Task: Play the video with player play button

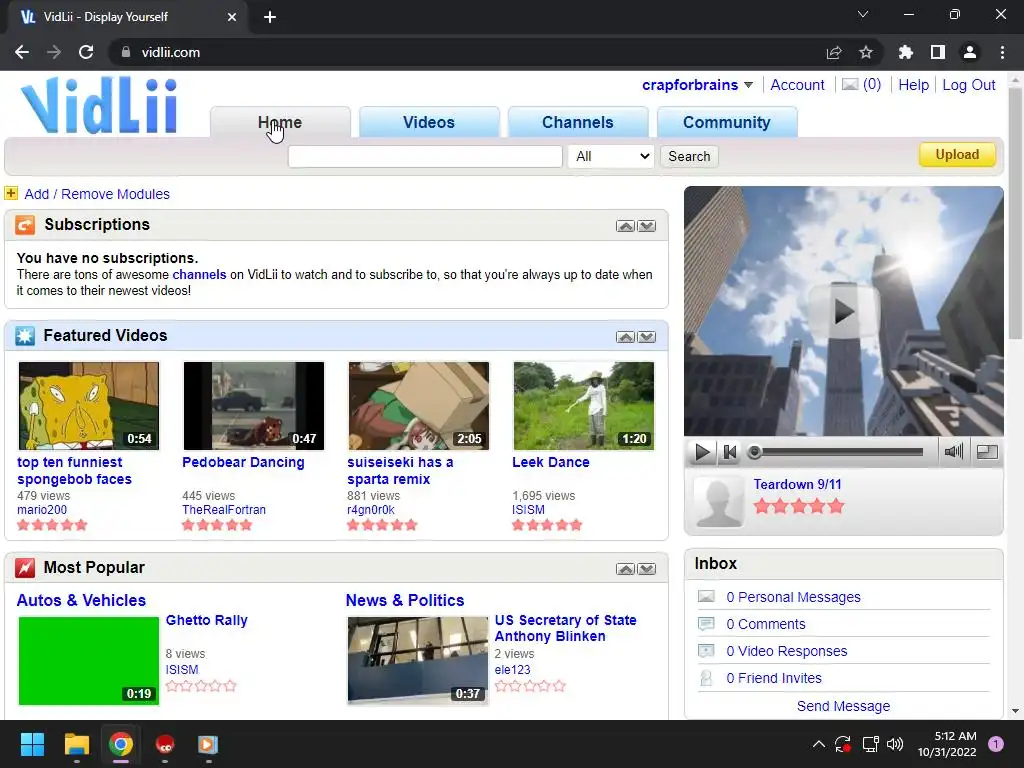Action: coord(703,452)
